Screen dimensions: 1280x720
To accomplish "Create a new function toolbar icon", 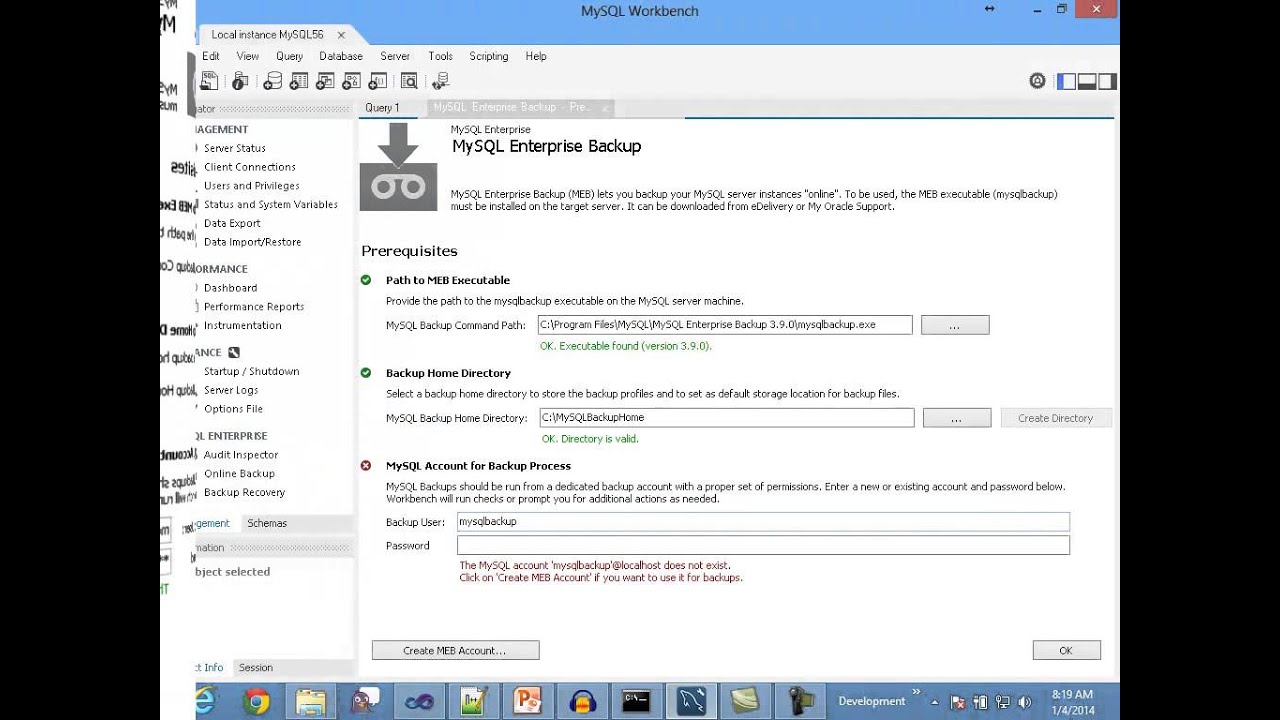I will click(x=380, y=81).
